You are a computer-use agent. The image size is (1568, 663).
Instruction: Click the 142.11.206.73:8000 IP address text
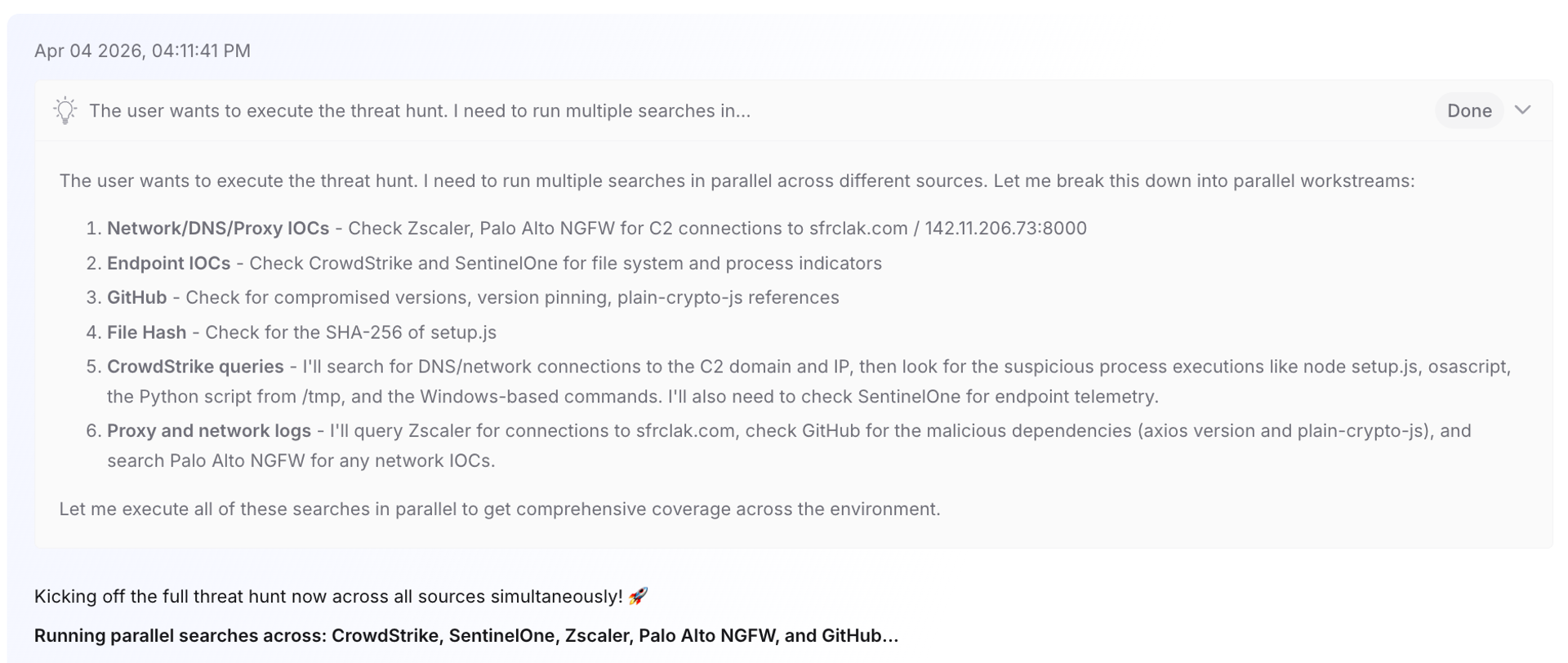click(1005, 228)
